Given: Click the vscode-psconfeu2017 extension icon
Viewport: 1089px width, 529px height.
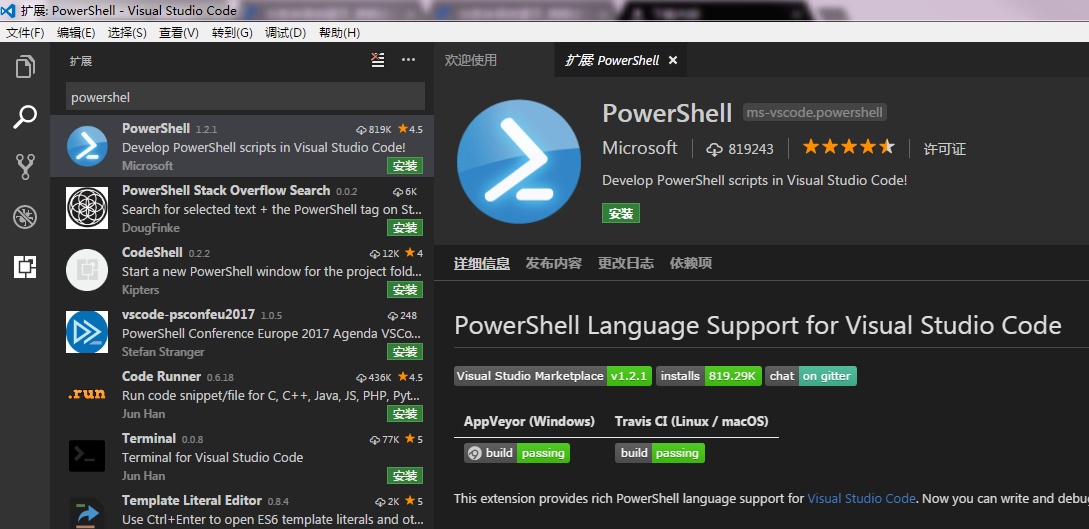Looking at the screenshot, I should pyautogui.click(x=87, y=331).
